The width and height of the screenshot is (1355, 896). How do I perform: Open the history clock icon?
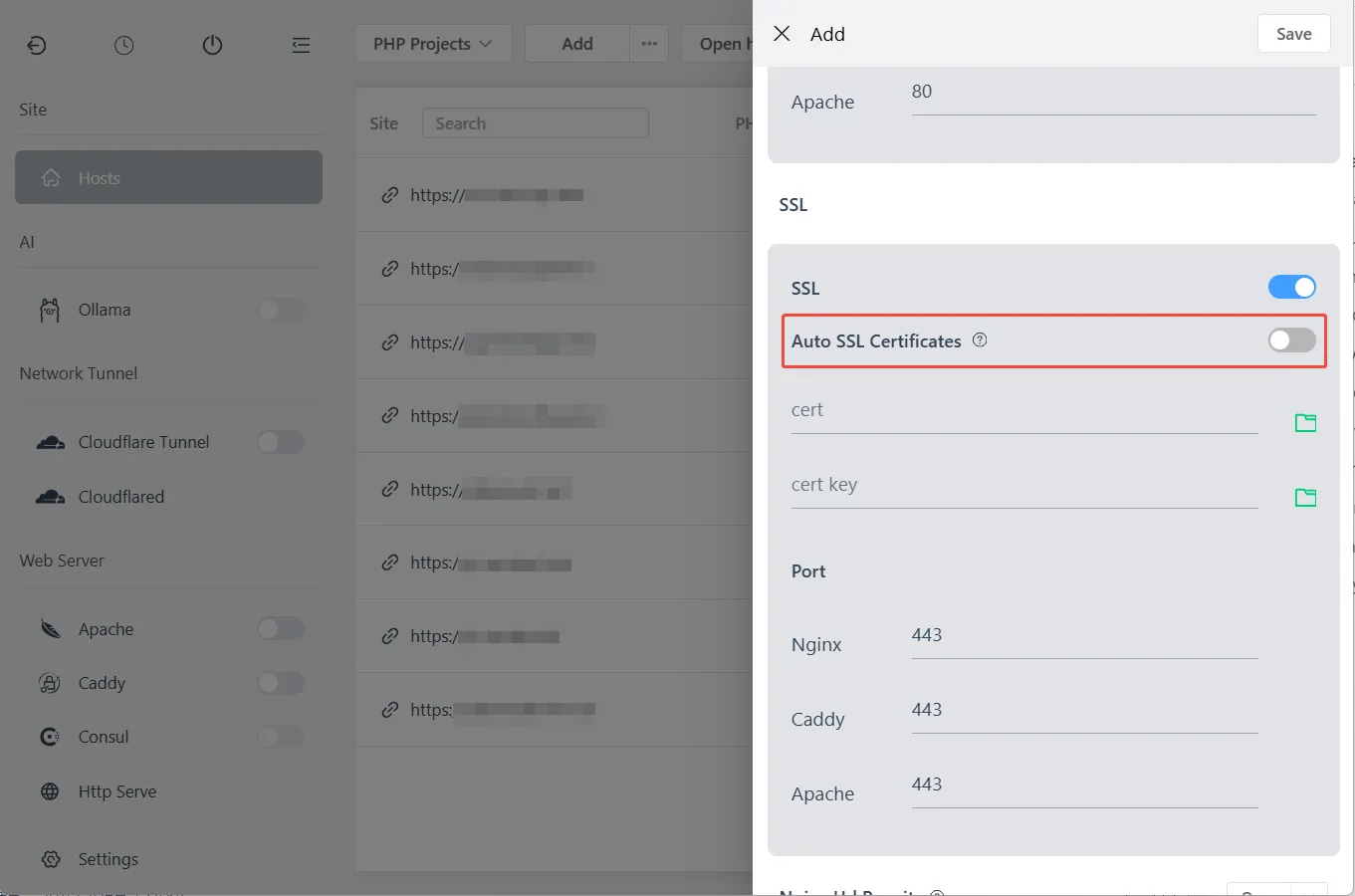(x=124, y=45)
